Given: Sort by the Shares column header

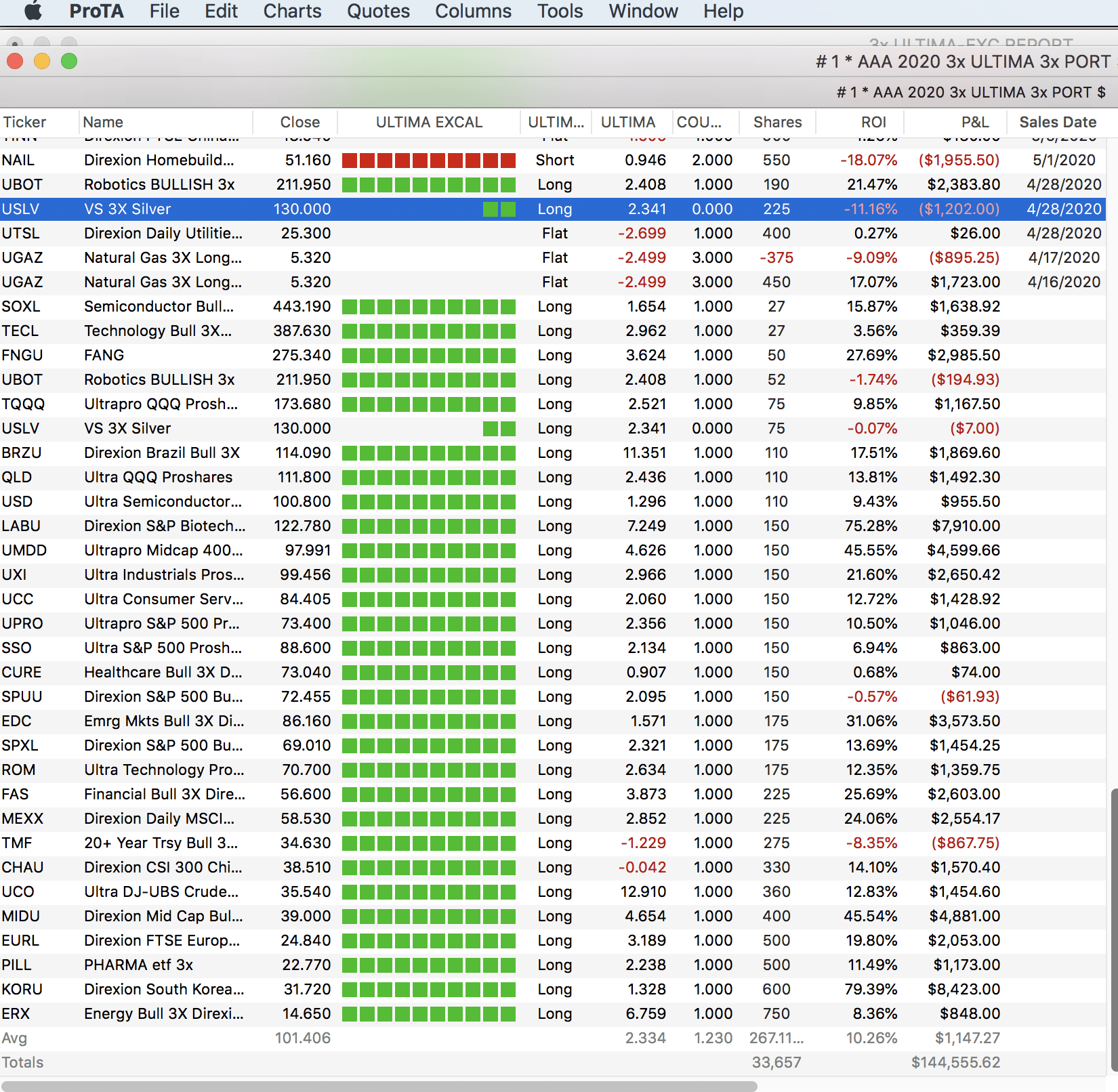Looking at the screenshot, I should (777, 122).
